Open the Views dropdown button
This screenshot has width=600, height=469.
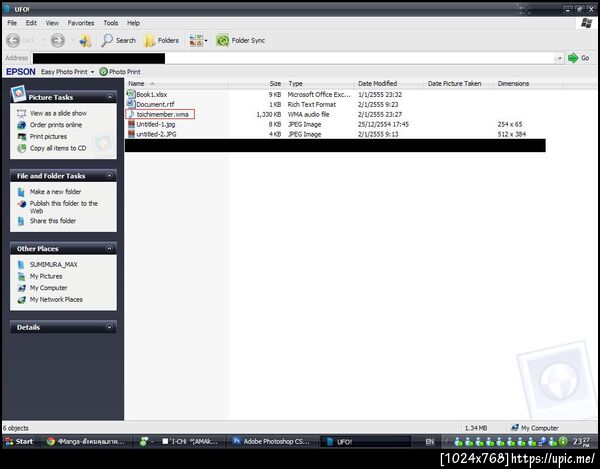coord(198,40)
